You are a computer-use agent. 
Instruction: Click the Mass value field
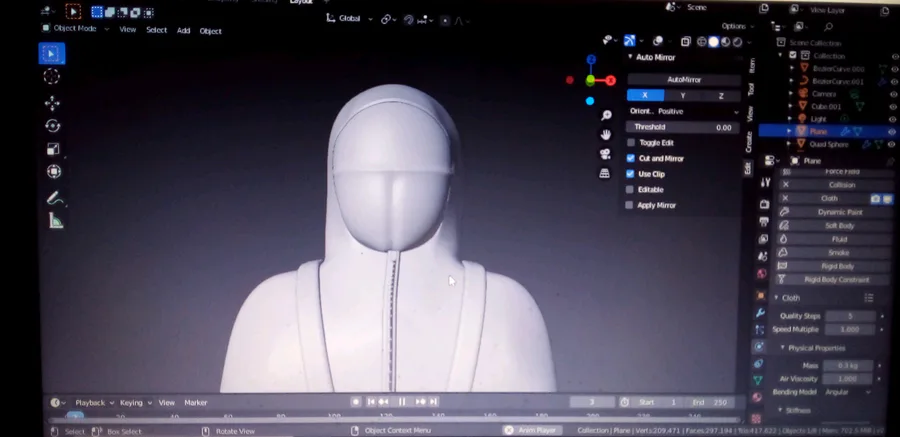[847, 365]
